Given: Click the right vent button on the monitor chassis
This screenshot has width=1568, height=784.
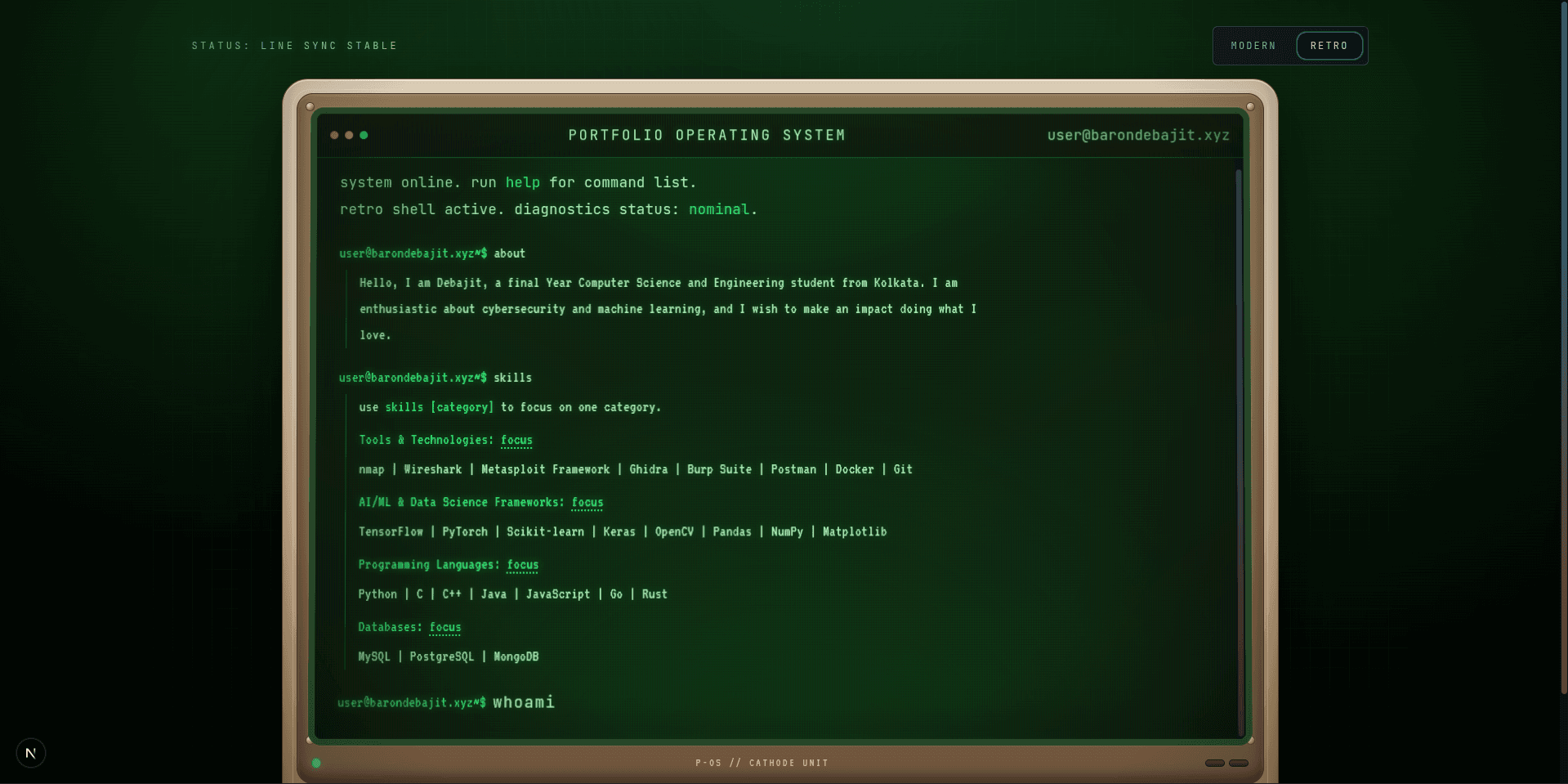Looking at the screenshot, I should 1240,763.
